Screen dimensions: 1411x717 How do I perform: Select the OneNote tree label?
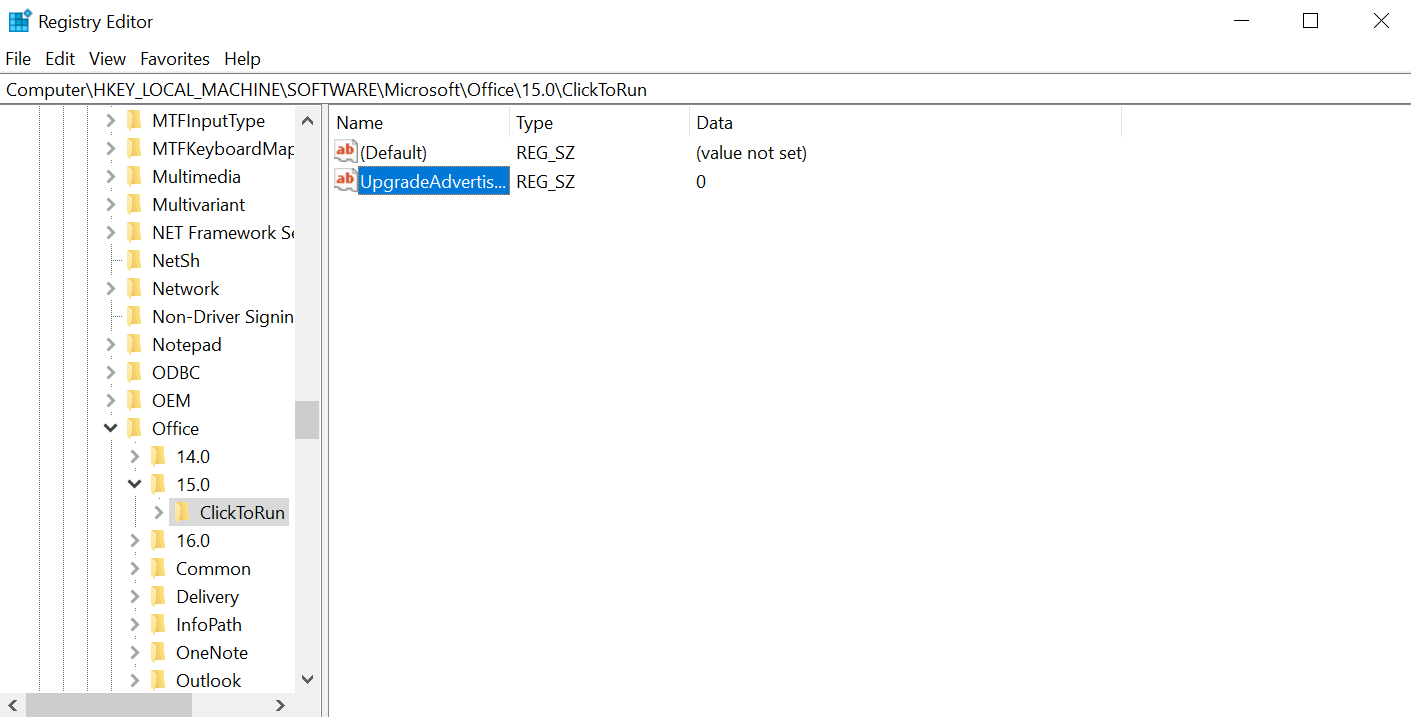(212, 653)
